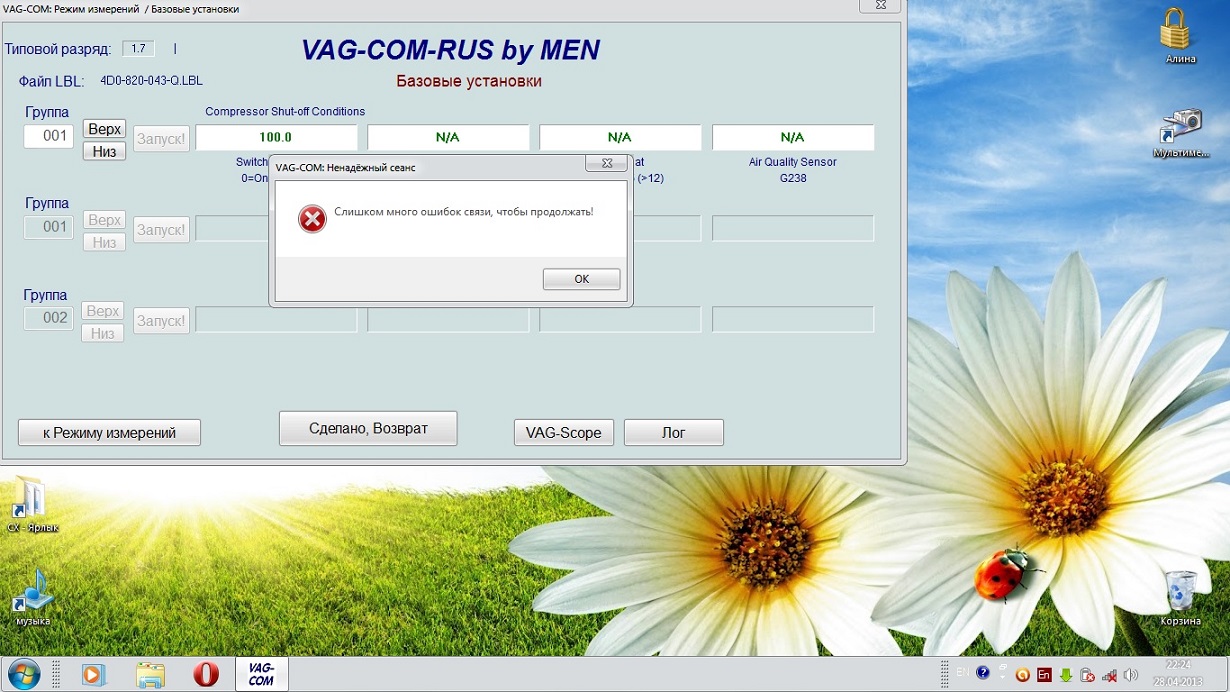The image size is (1230, 692).
Task: Click the Show desktop strip beside the clock
Action: (1222, 674)
